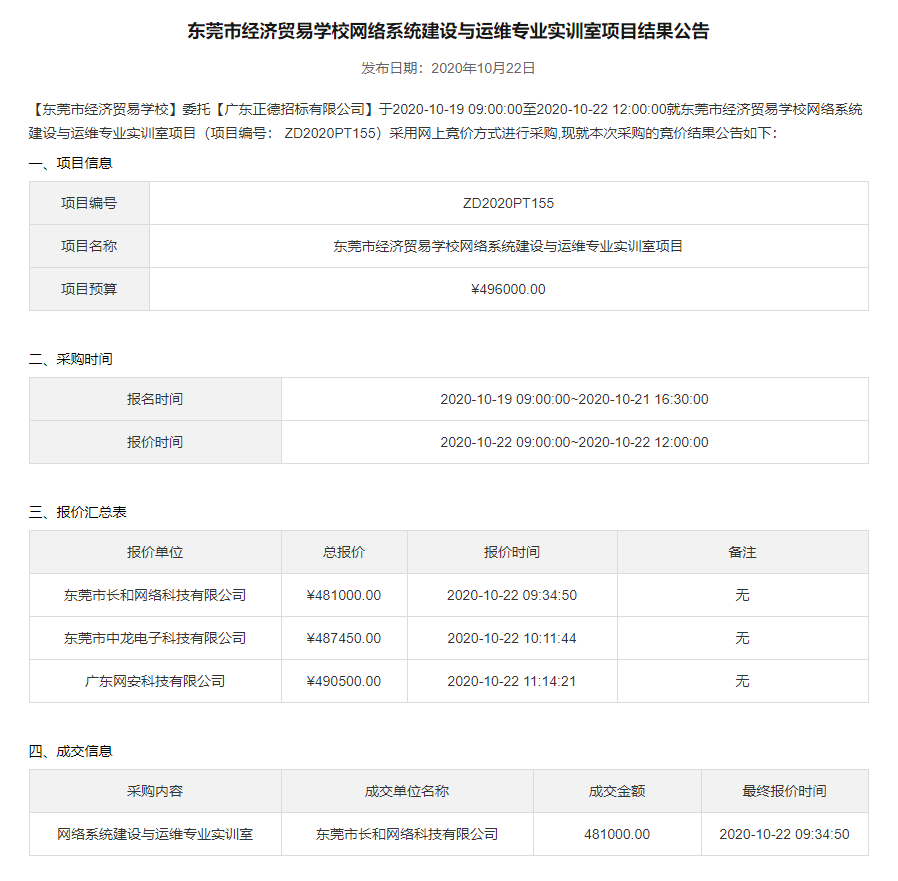The height and width of the screenshot is (881, 898).
Task: Click the 报价单位 column header
Action: [x=155, y=552]
